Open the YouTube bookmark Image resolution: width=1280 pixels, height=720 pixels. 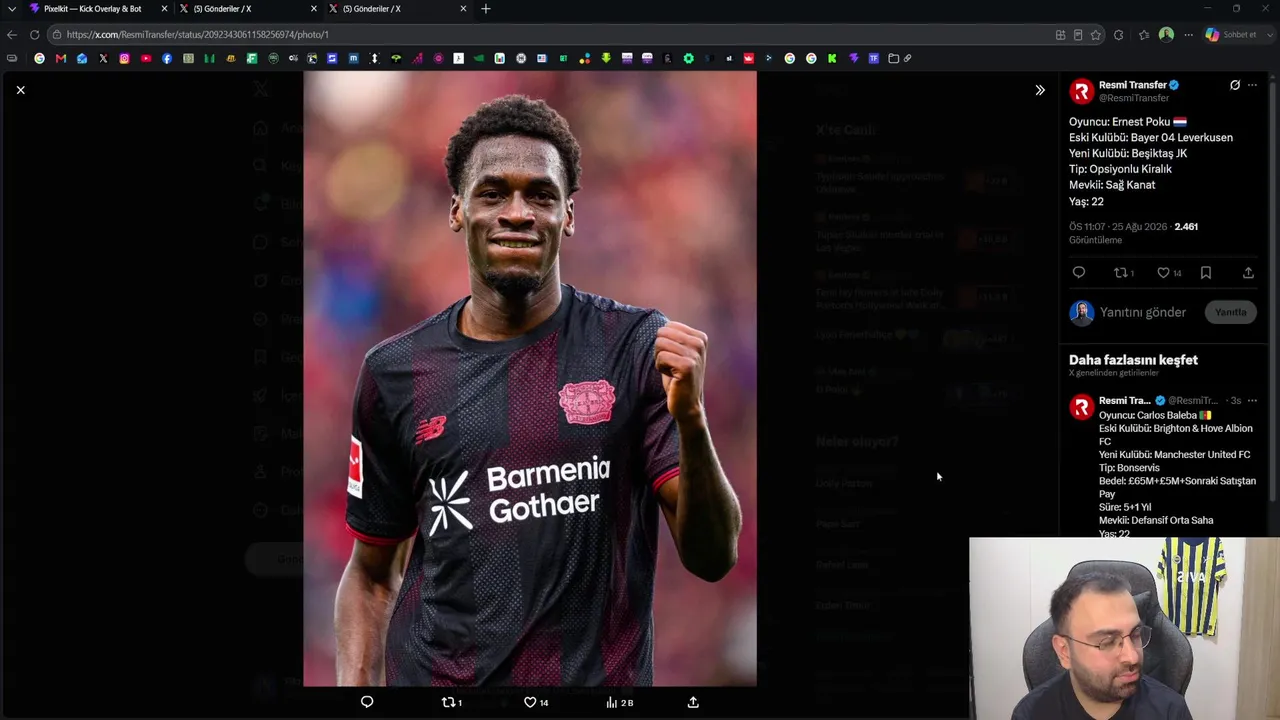pos(146,58)
